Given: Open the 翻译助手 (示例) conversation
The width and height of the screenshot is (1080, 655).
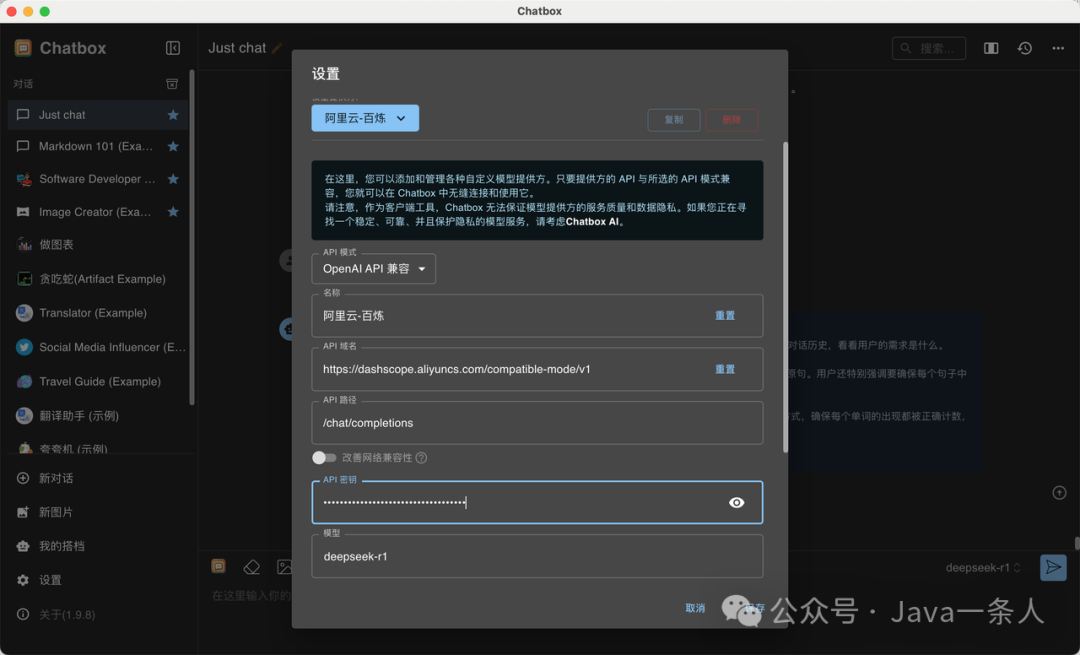Looking at the screenshot, I should point(97,416).
